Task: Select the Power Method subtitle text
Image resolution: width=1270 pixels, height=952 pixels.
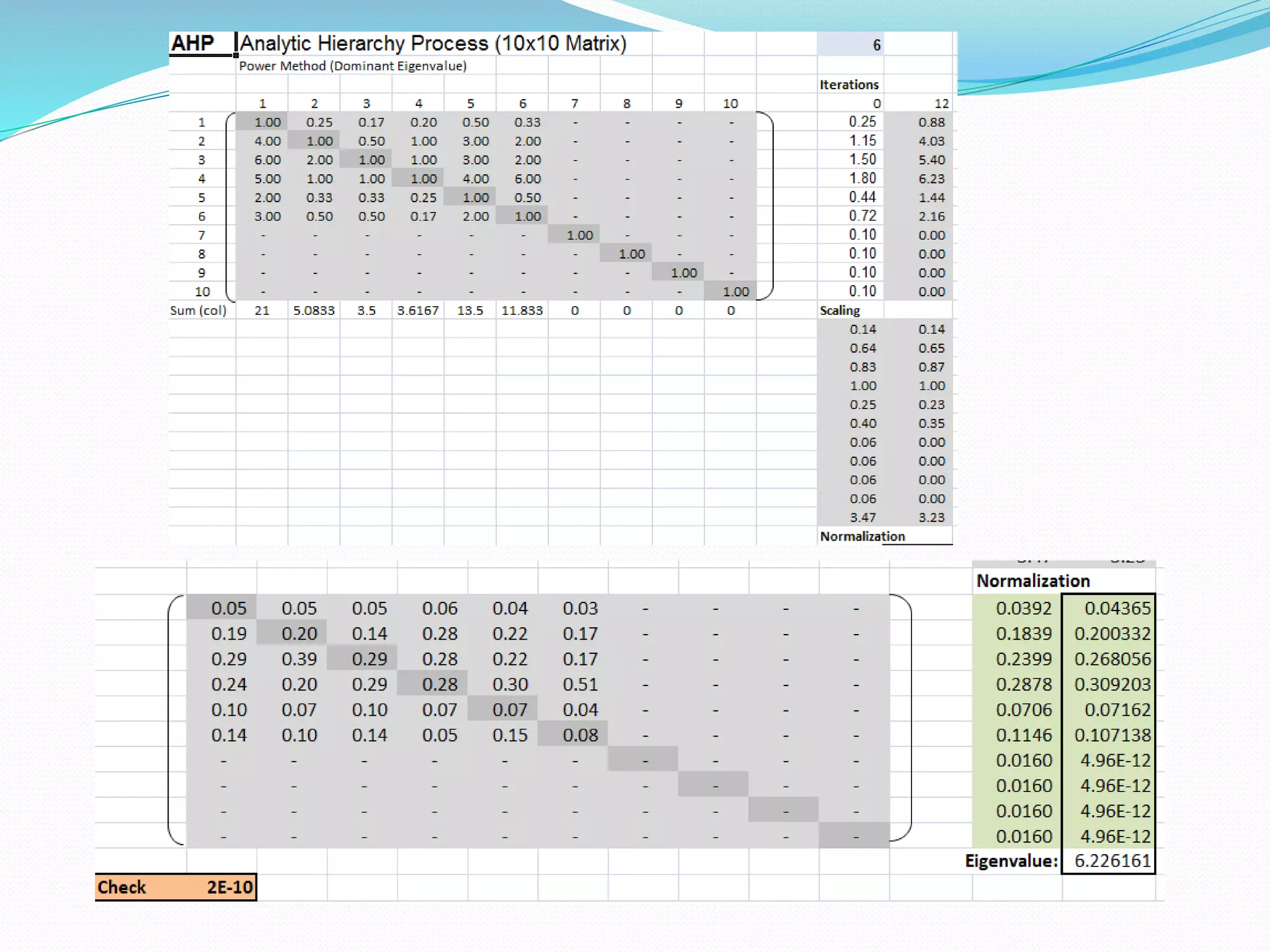Action: [352, 66]
